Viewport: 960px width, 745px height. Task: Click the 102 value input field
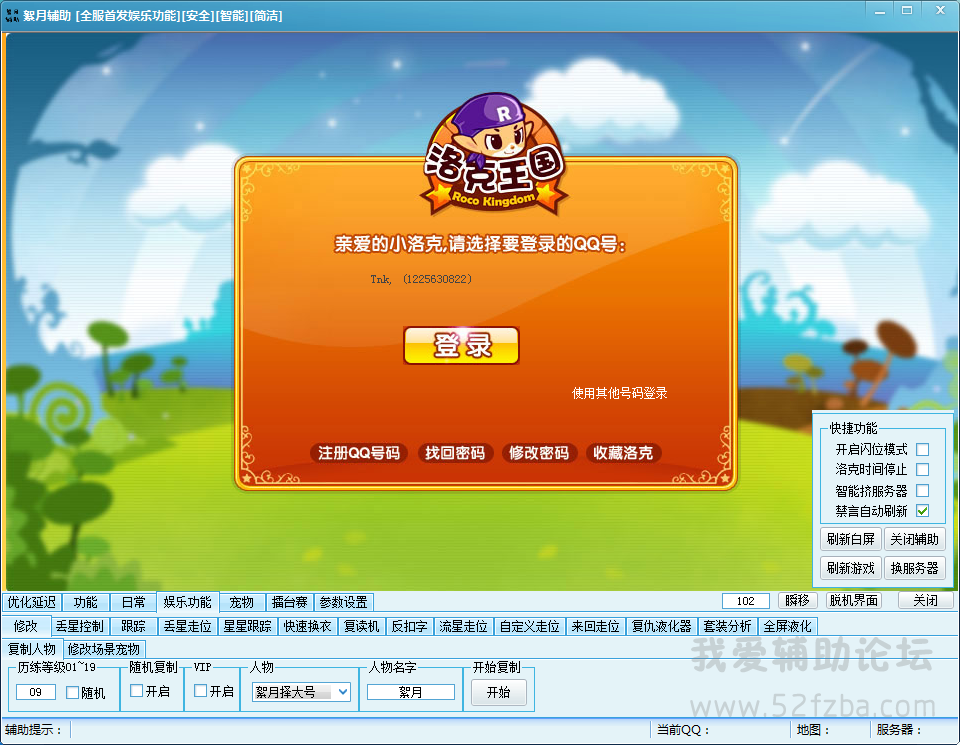[745, 601]
